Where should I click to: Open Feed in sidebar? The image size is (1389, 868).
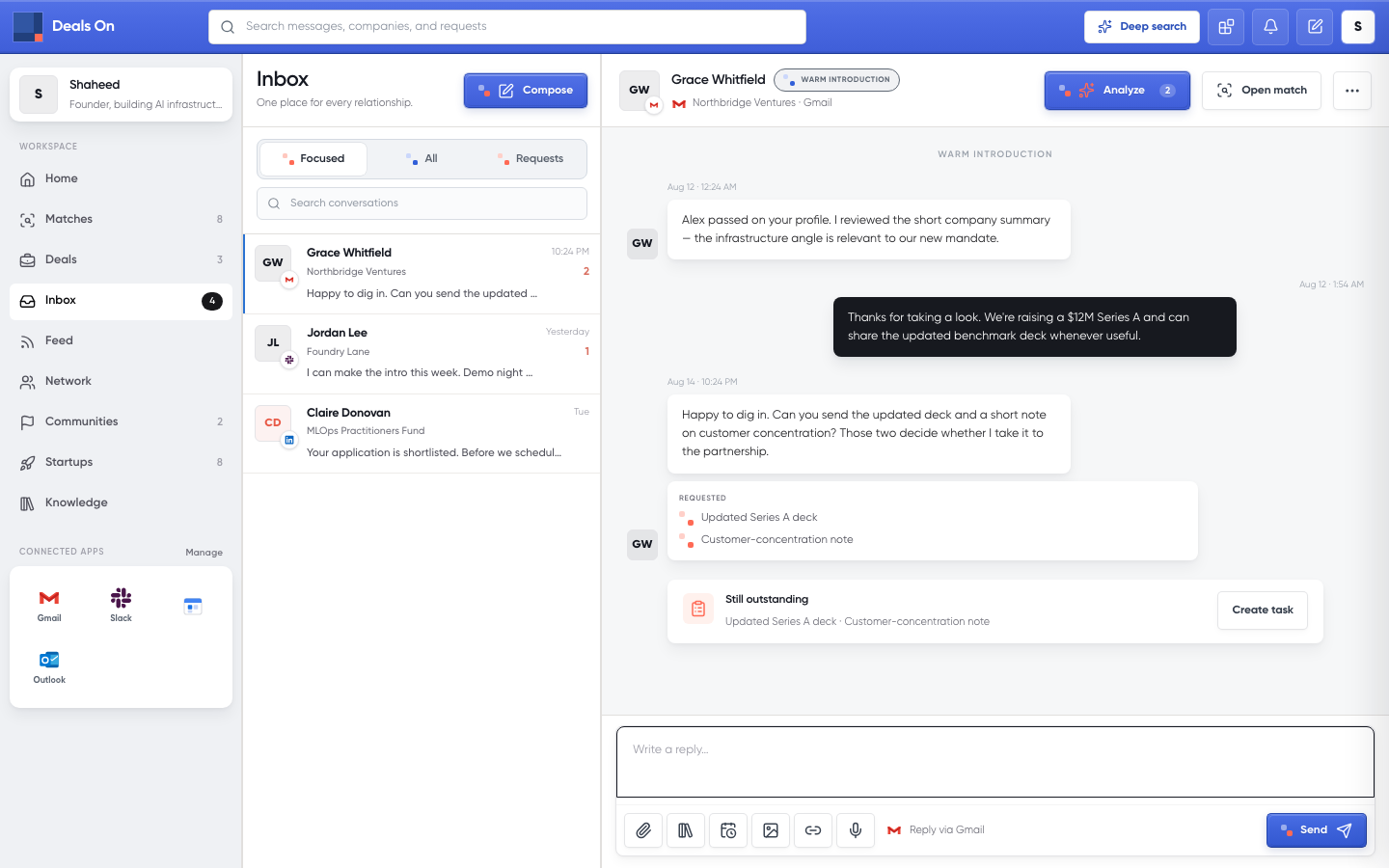click(x=121, y=341)
